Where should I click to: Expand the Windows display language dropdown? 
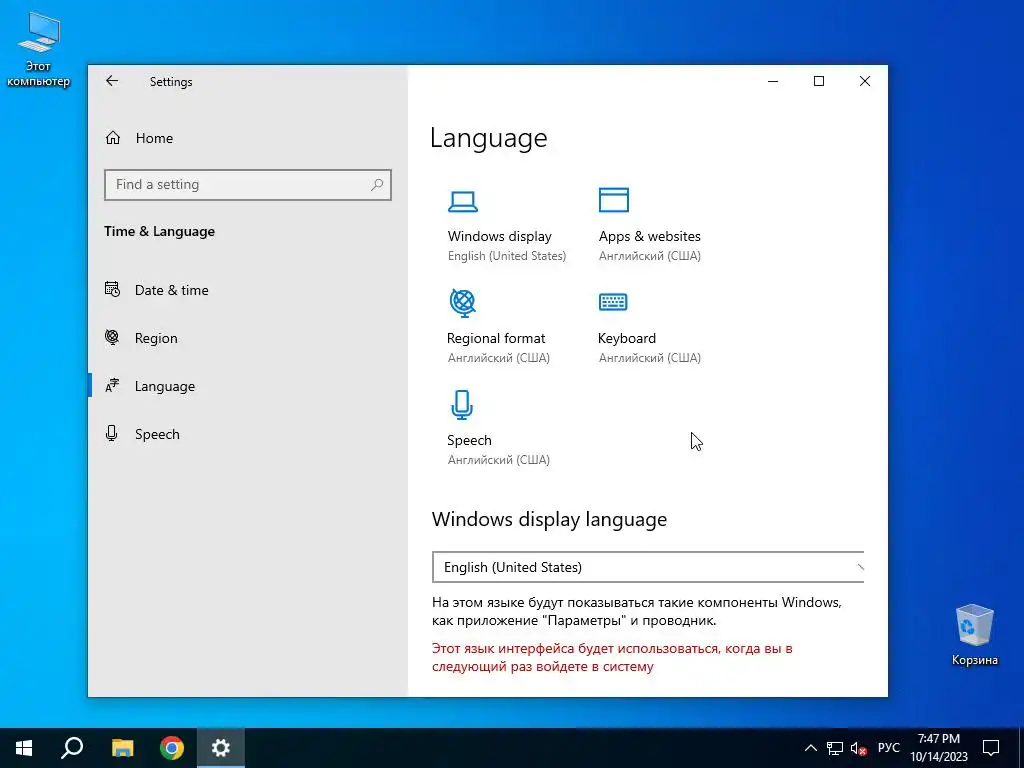[x=648, y=567]
